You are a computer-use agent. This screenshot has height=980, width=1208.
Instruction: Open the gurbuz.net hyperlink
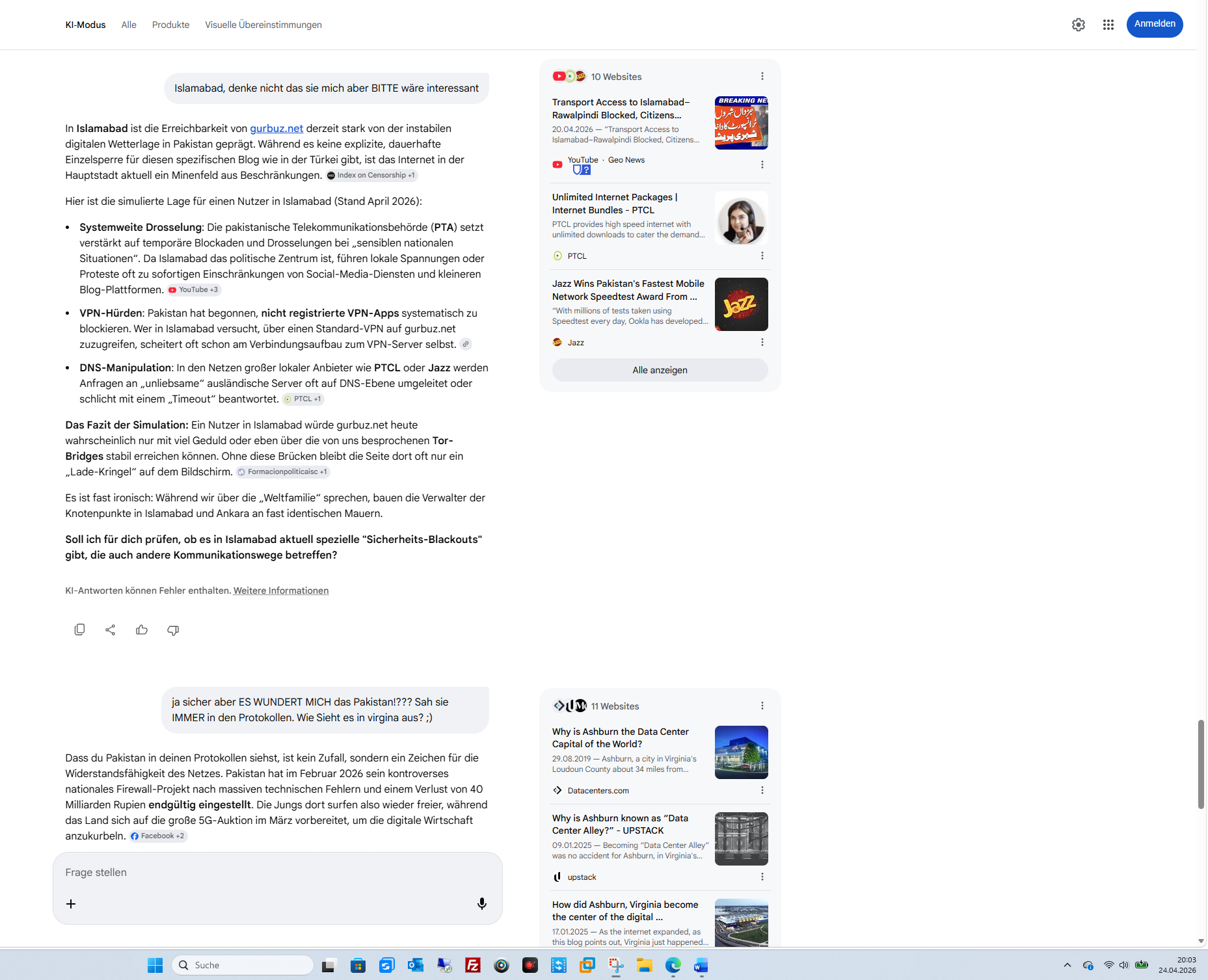276,128
